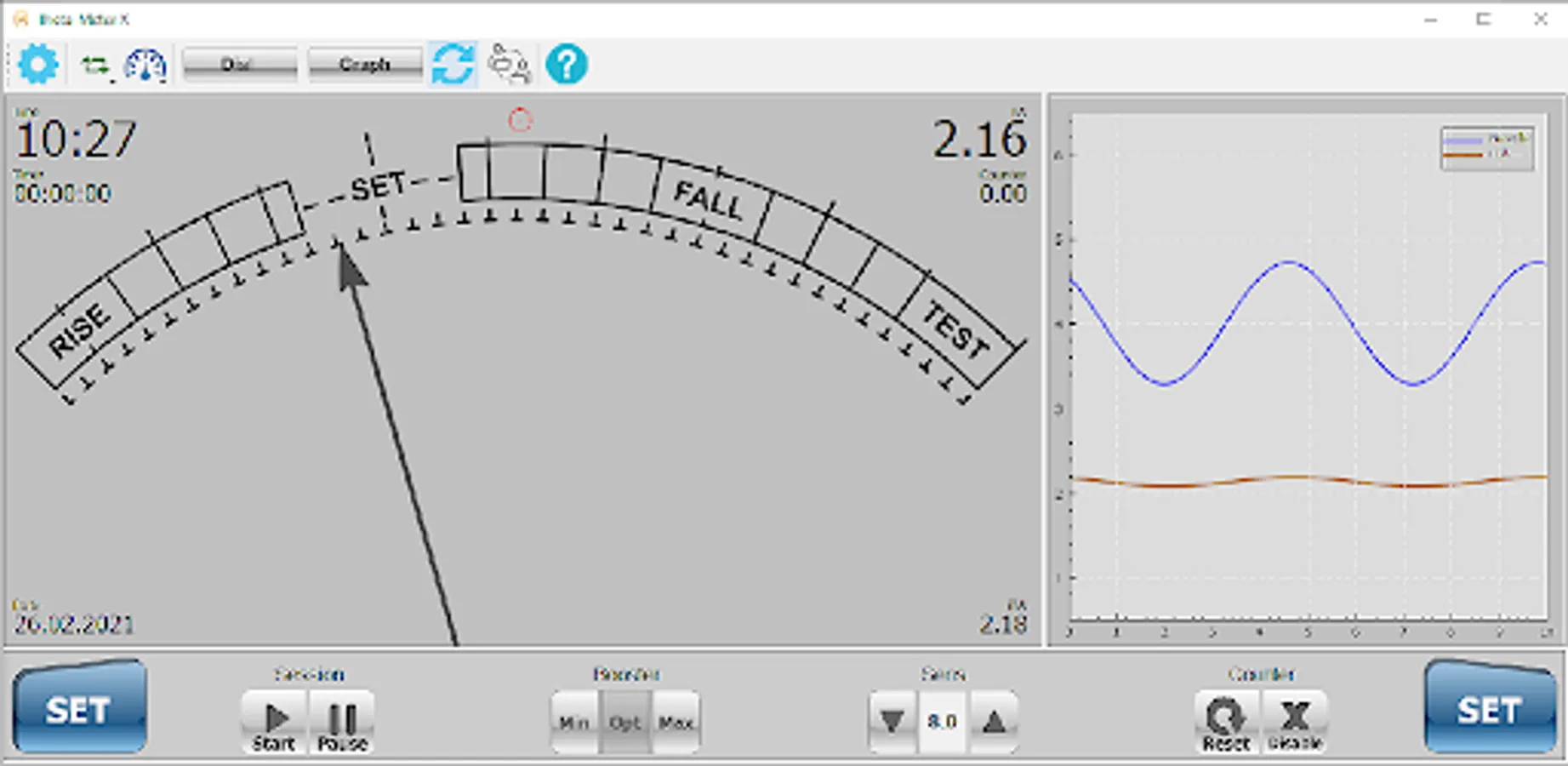Reset the counter
Screen dimensions: 1568x766
tap(1227, 723)
